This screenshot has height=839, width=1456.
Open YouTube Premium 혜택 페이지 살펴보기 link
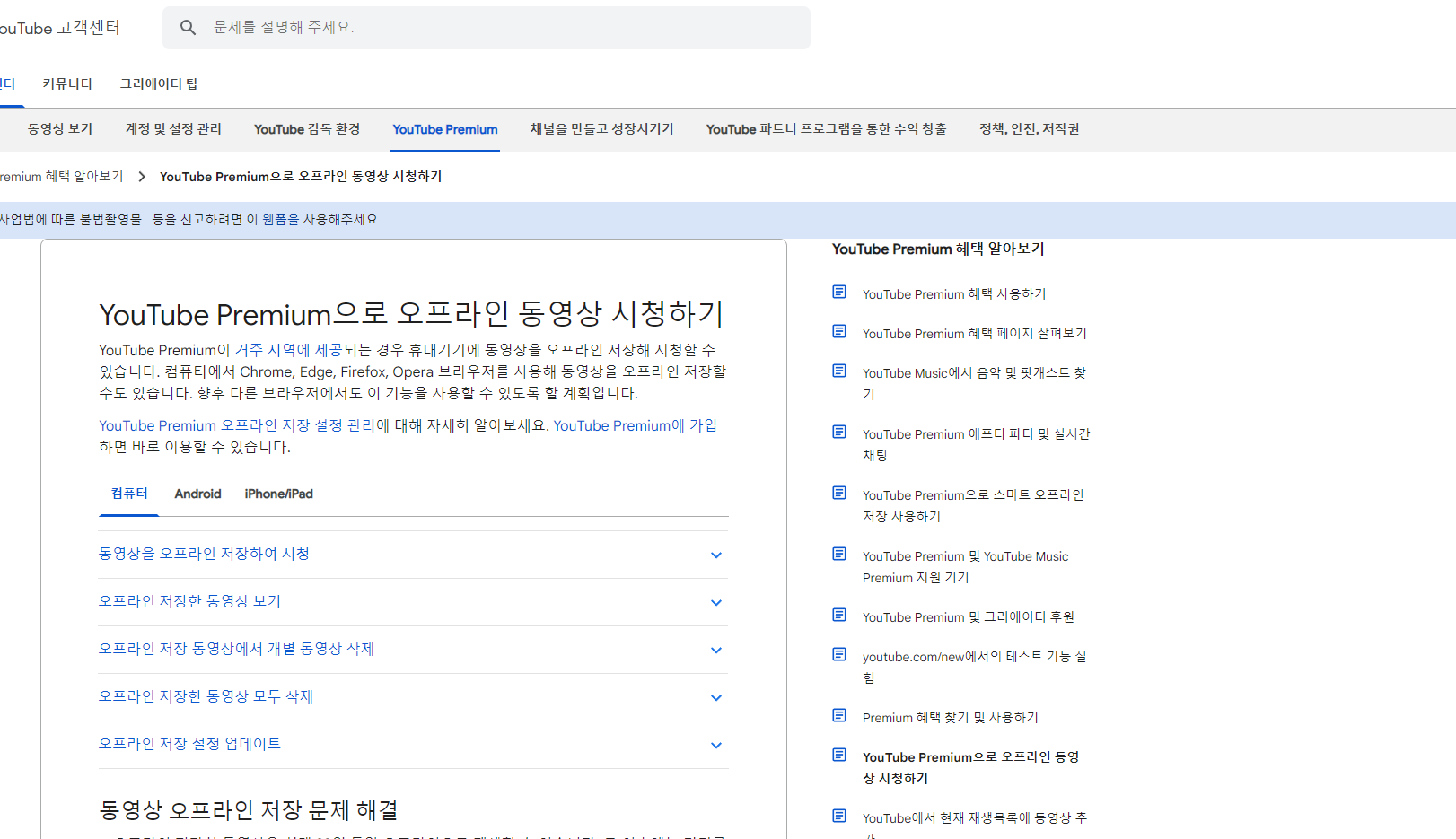[x=975, y=334]
